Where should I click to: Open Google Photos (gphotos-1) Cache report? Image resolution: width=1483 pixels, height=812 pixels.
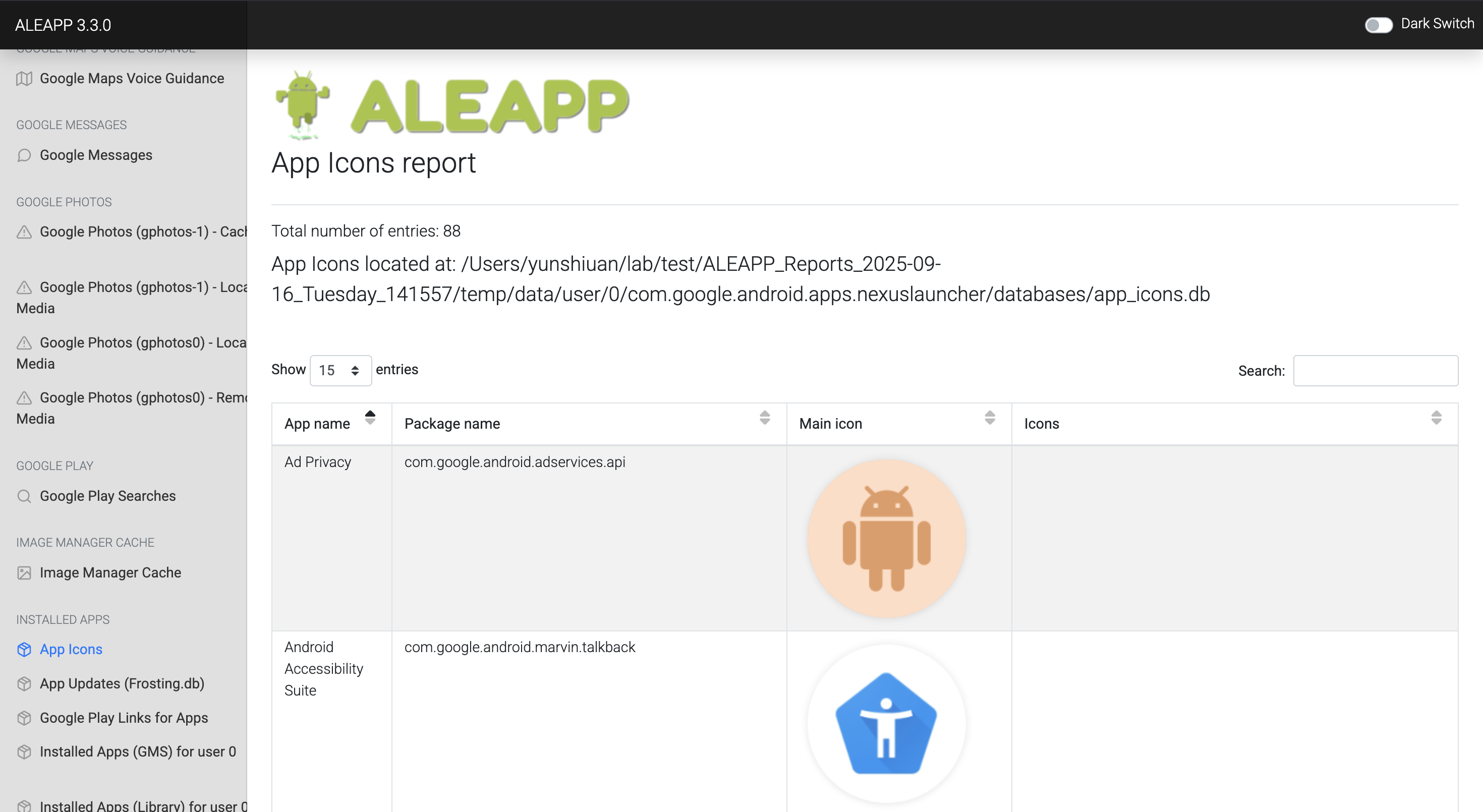coord(143,232)
